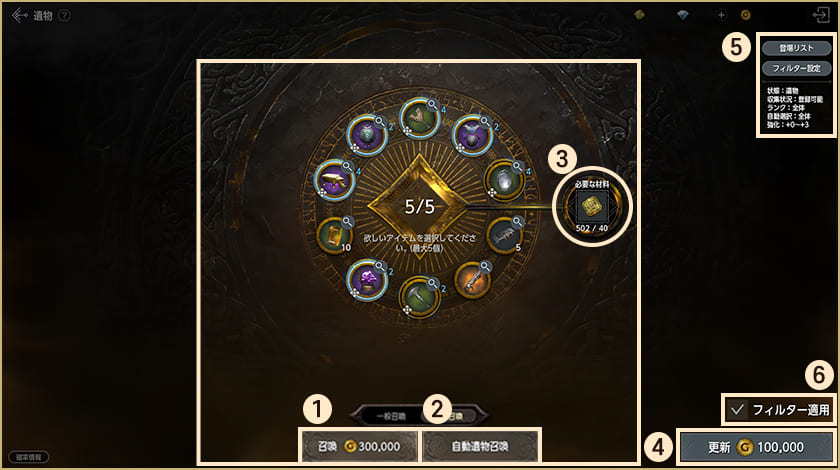
Task: Add currency with the plus icon
Action: [721, 15]
